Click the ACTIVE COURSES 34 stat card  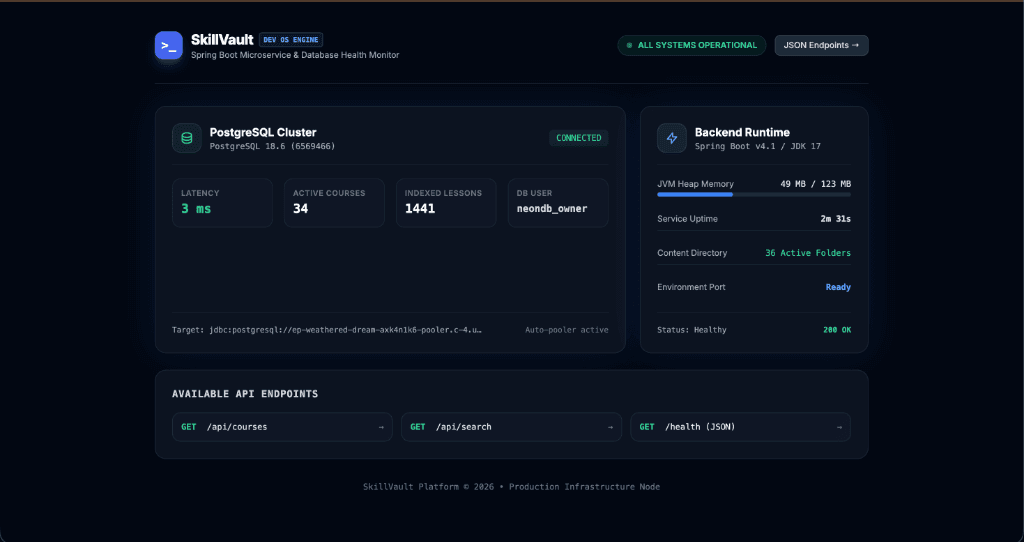click(x=334, y=202)
